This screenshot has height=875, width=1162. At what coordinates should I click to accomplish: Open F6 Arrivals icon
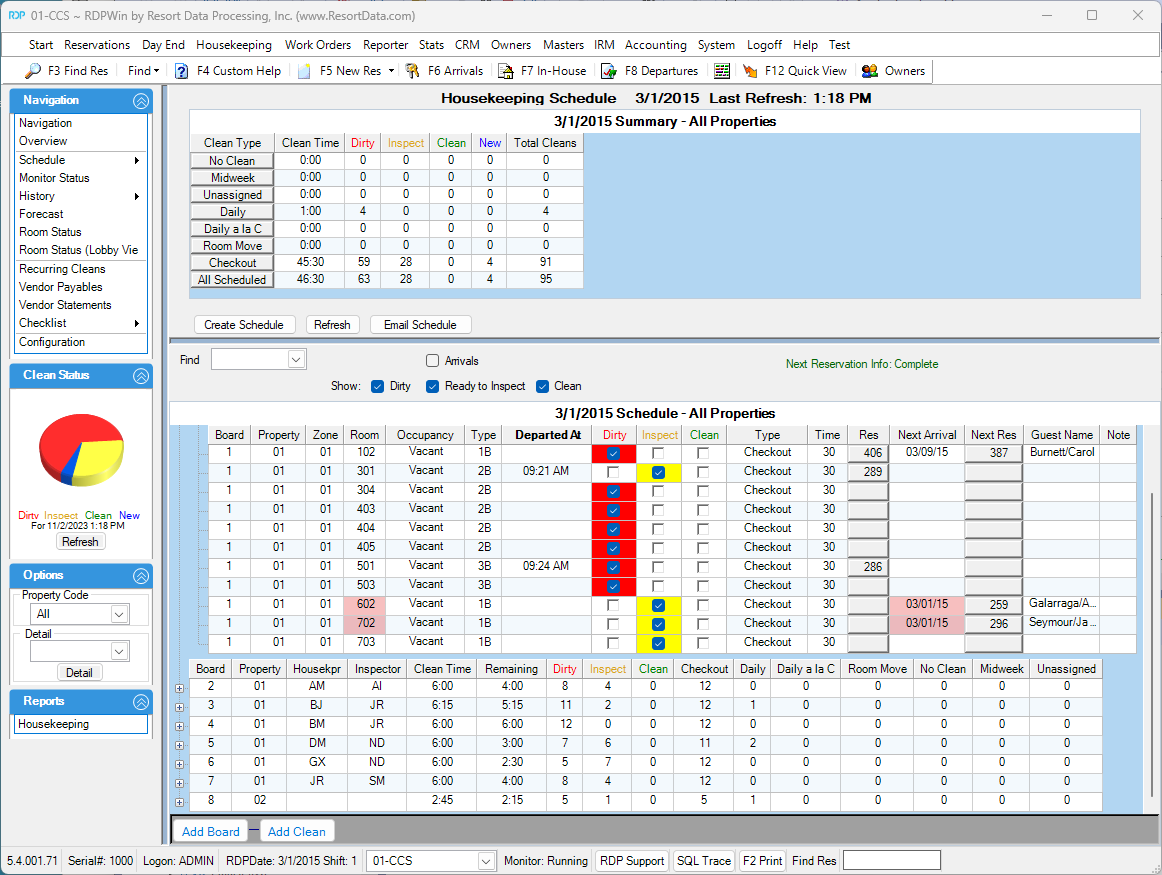(x=413, y=71)
